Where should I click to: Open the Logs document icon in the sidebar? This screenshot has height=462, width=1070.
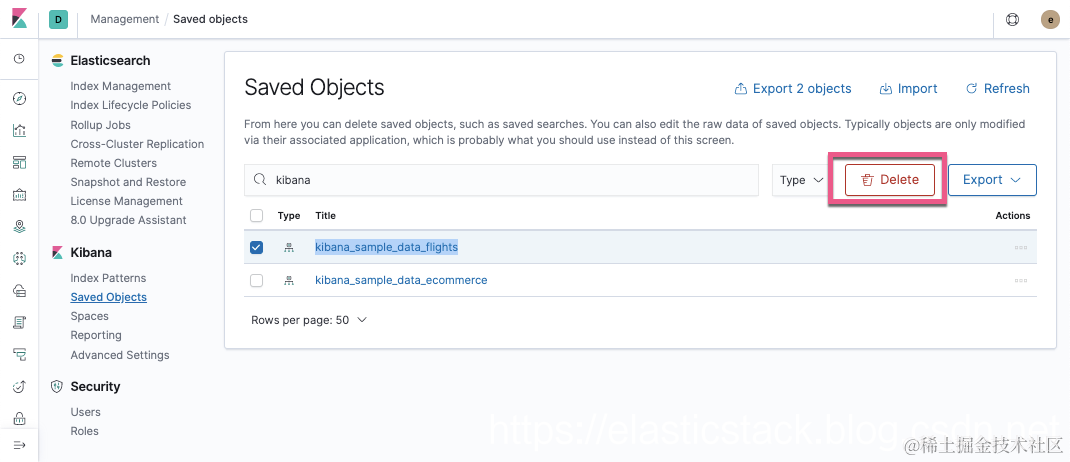click(x=19, y=322)
